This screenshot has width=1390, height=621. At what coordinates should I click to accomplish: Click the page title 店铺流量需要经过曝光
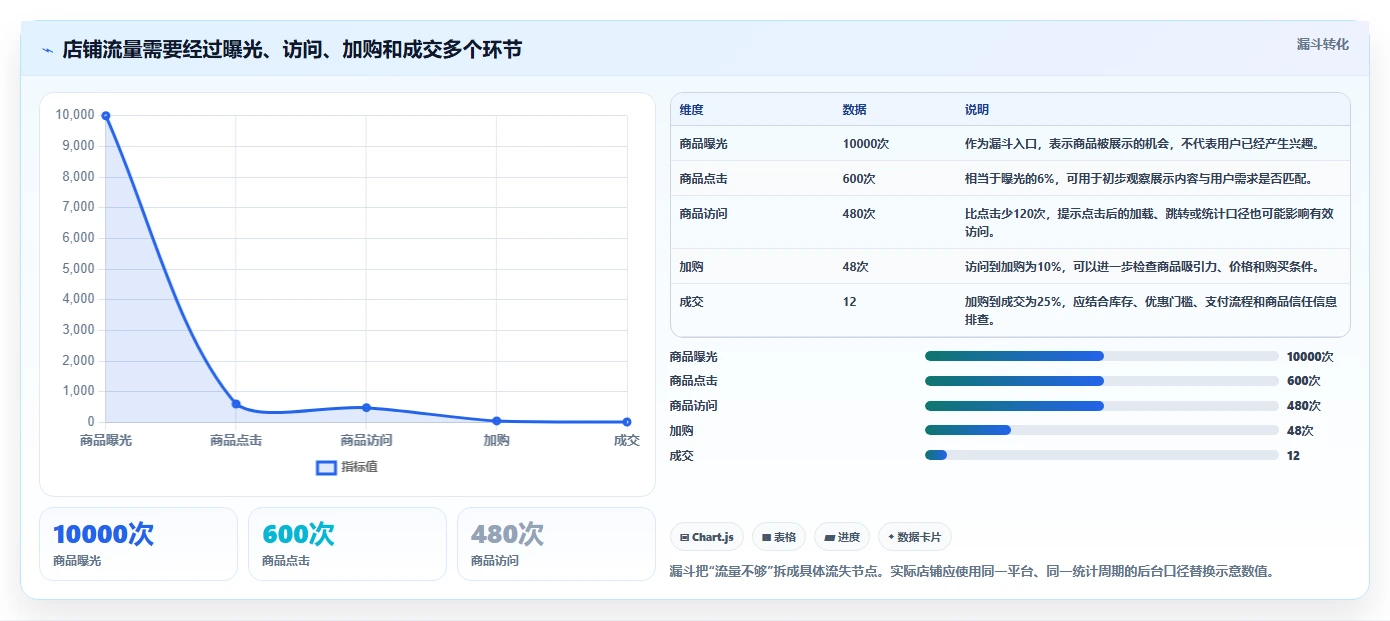point(292,50)
